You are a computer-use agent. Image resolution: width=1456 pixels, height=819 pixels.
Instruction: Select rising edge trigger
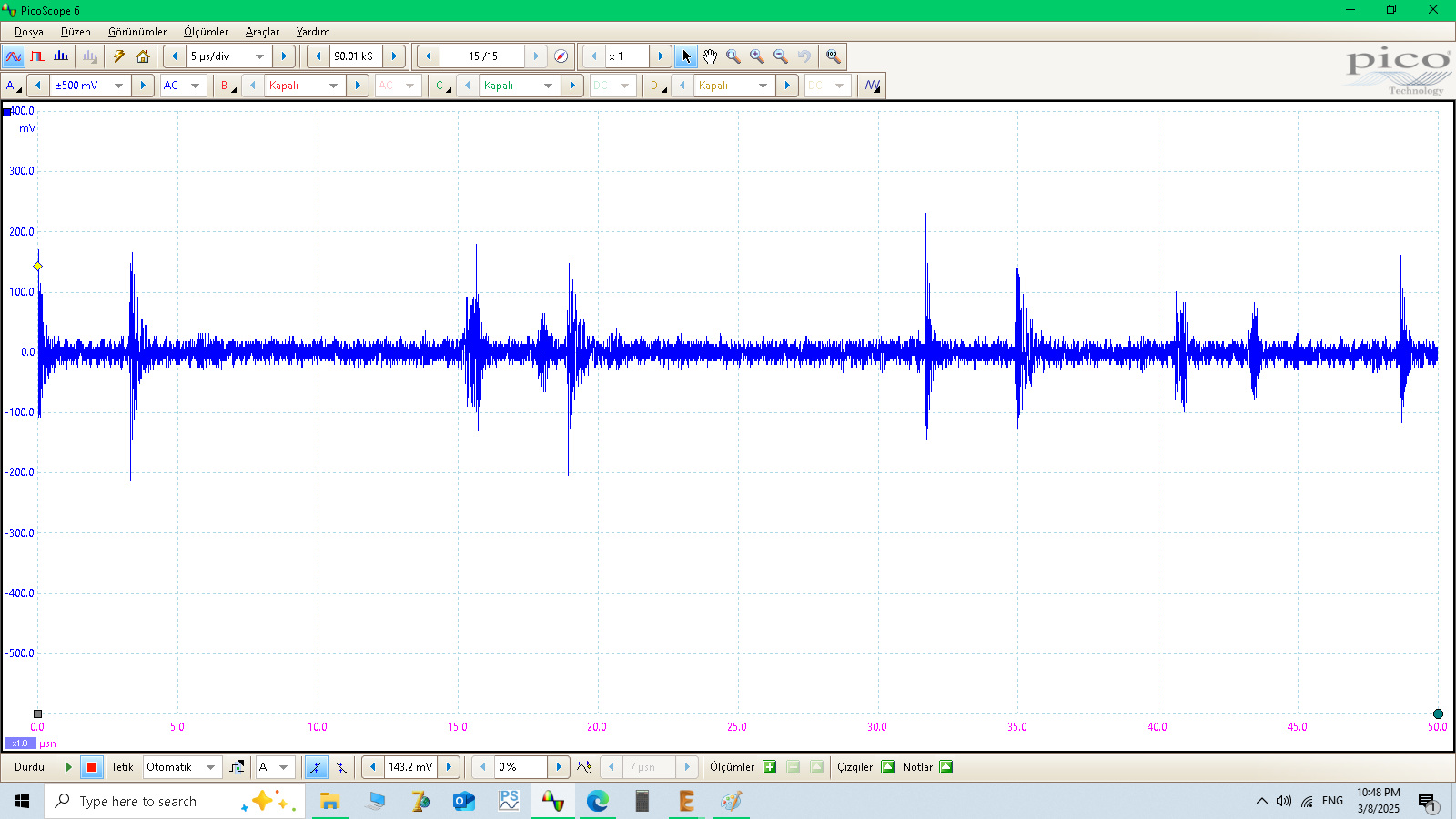(316, 767)
